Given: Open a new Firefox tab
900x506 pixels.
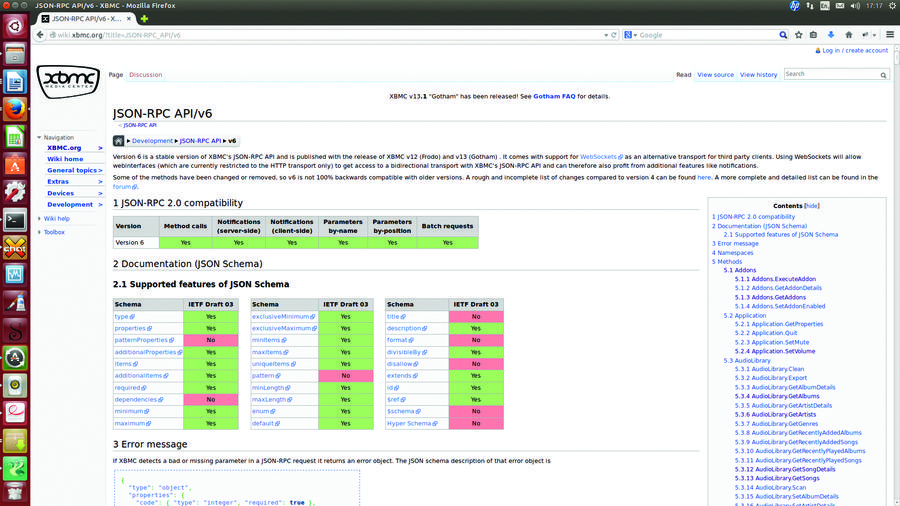Looking at the screenshot, I should click(145, 18).
